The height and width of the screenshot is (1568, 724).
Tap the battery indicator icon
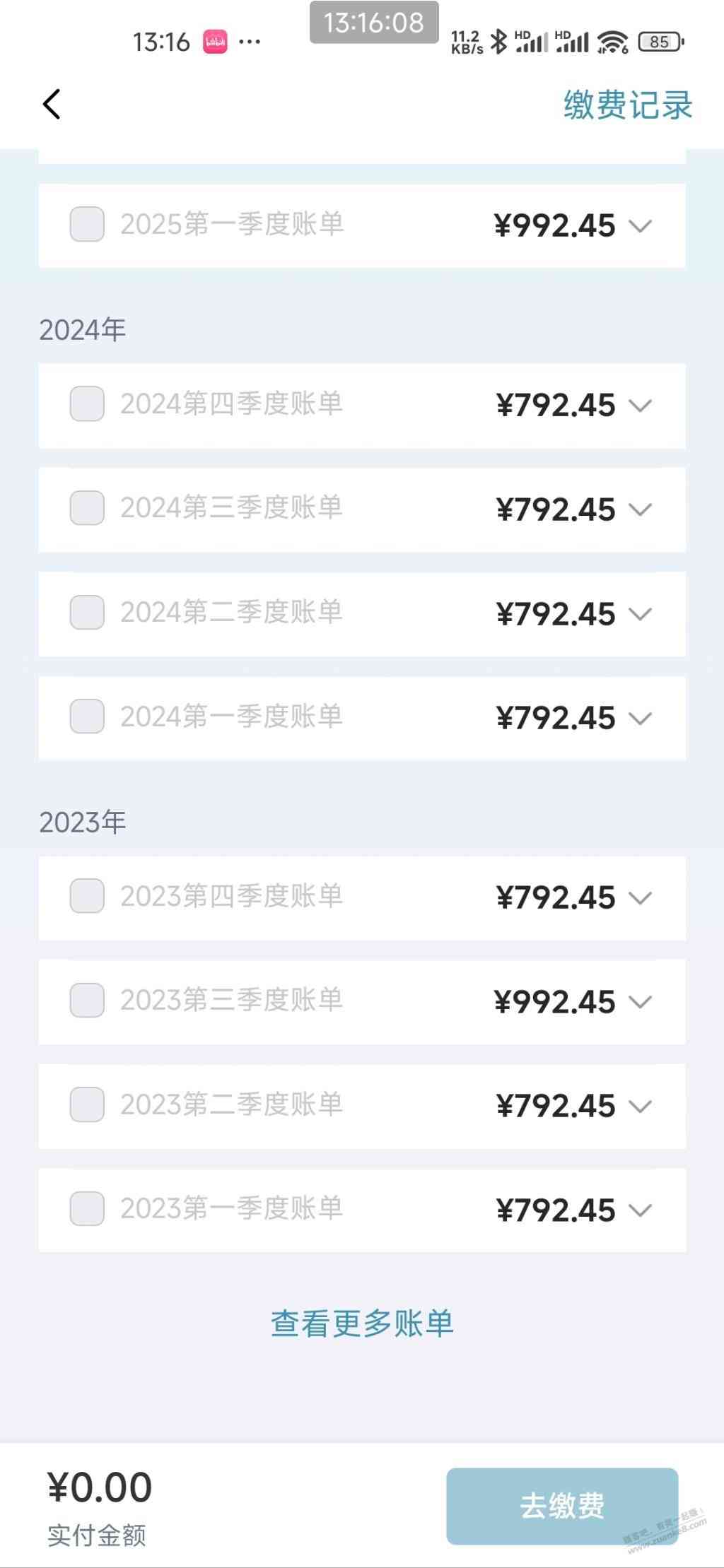coord(661,42)
